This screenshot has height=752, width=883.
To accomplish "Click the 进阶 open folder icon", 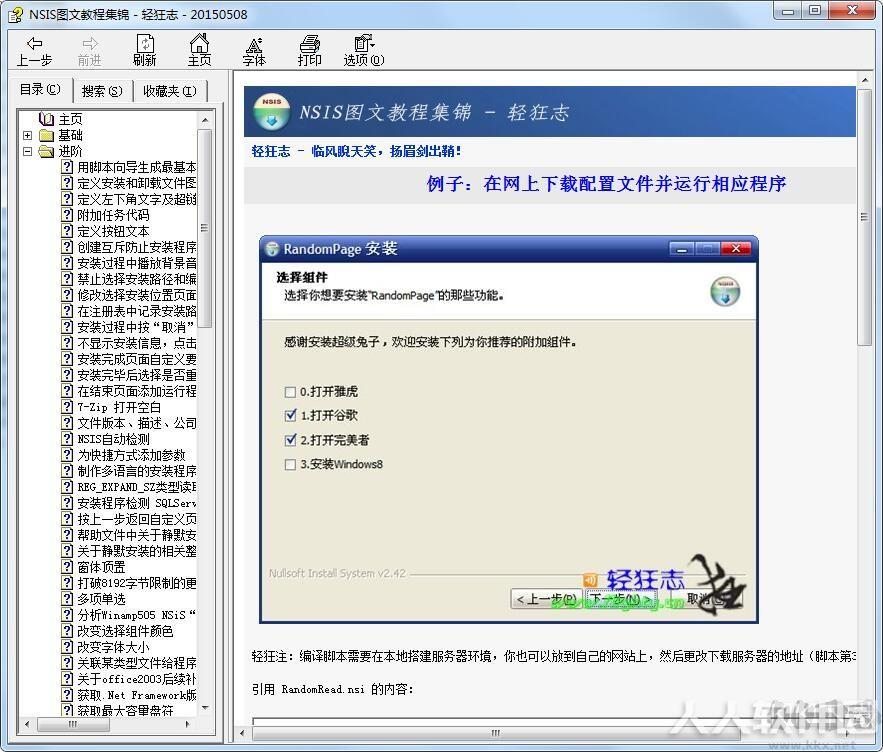I will click(x=46, y=151).
